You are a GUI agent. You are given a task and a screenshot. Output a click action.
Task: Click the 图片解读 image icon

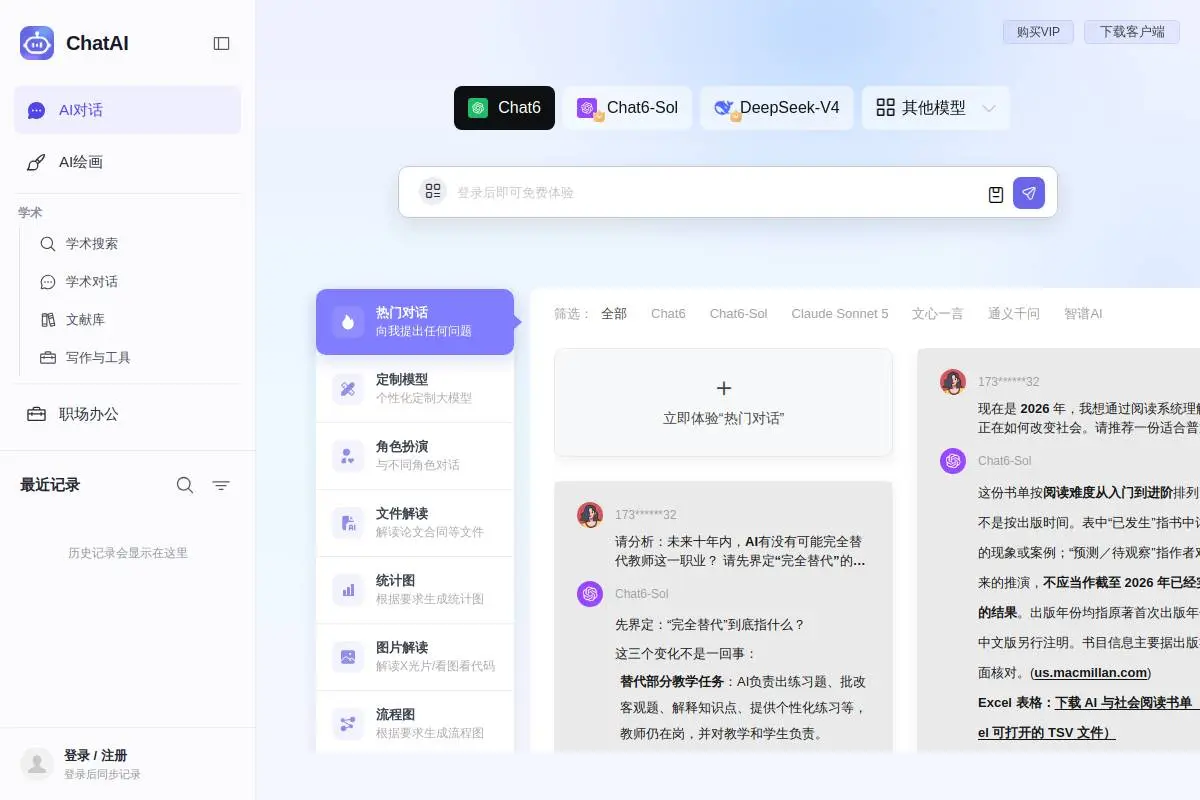coord(348,657)
